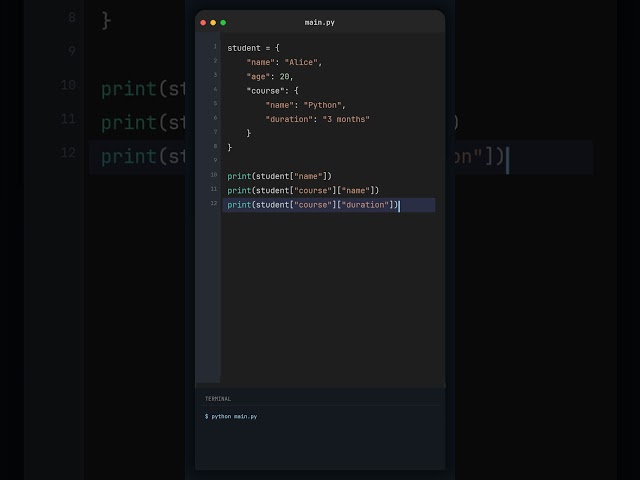Click the green maximize window dot
Image resolution: width=640 pixels, height=480 pixels.
pyautogui.click(x=223, y=23)
